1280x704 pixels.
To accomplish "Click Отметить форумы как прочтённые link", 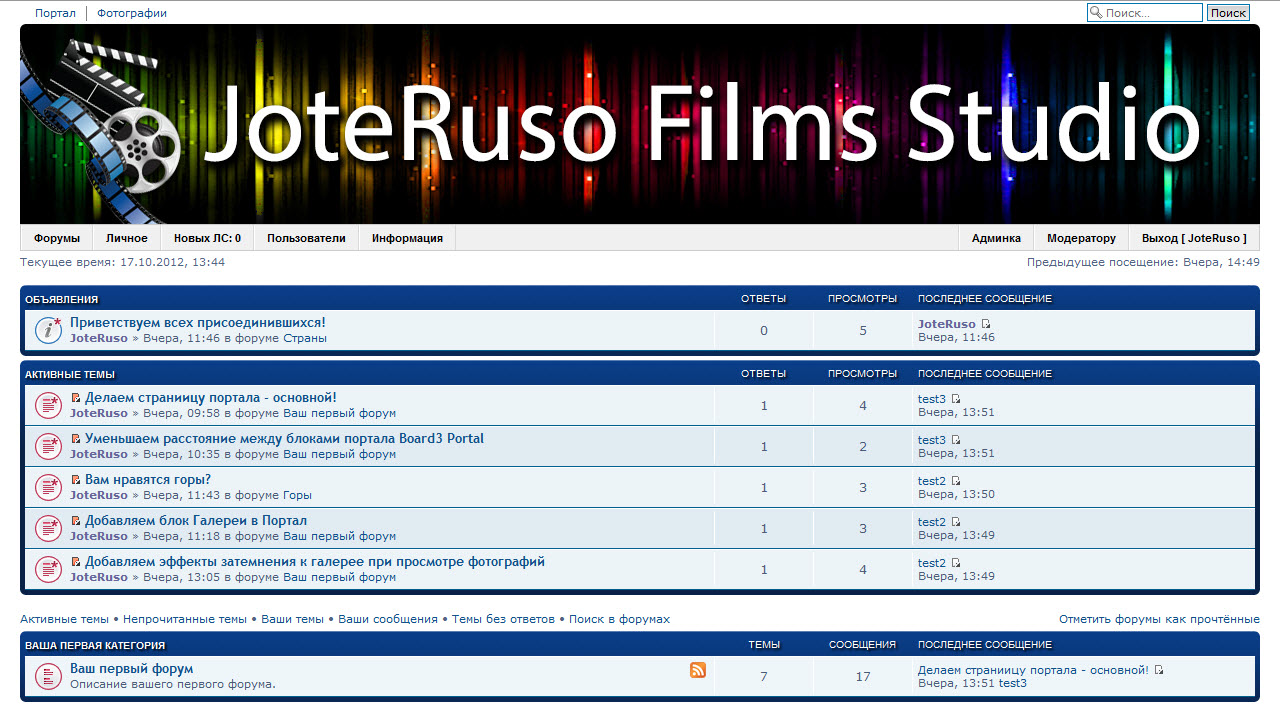I will pos(1159,619).
